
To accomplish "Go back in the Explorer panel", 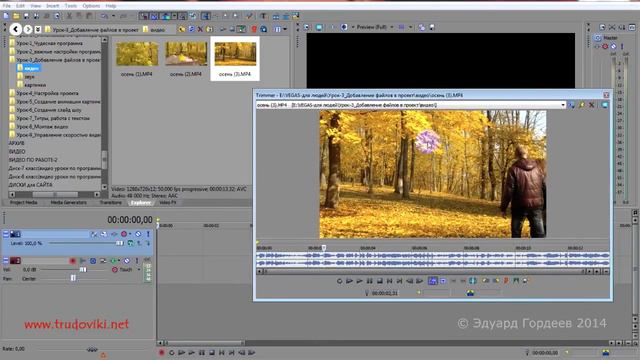I will point(16,29).
